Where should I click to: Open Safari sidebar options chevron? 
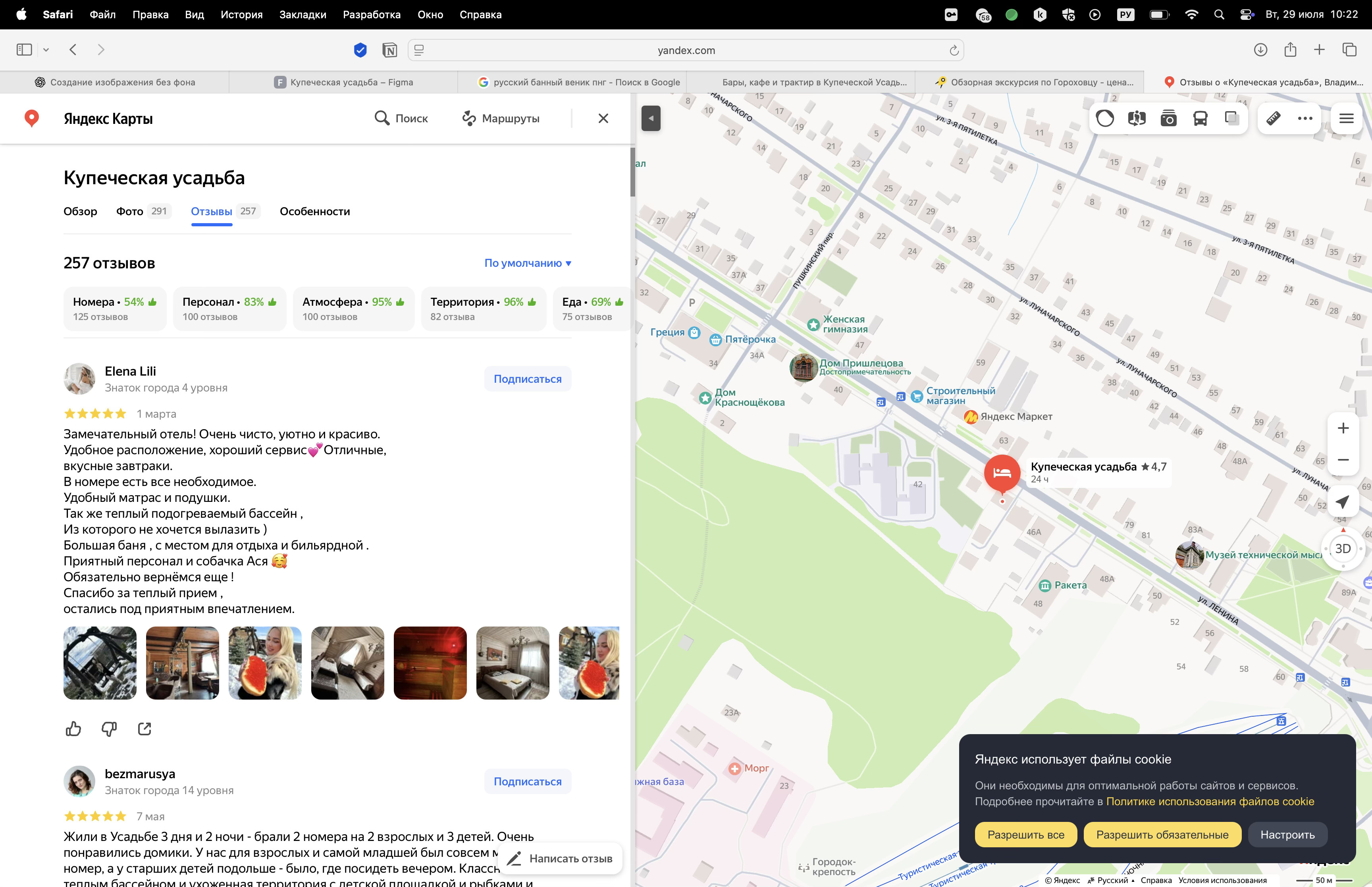46,50
